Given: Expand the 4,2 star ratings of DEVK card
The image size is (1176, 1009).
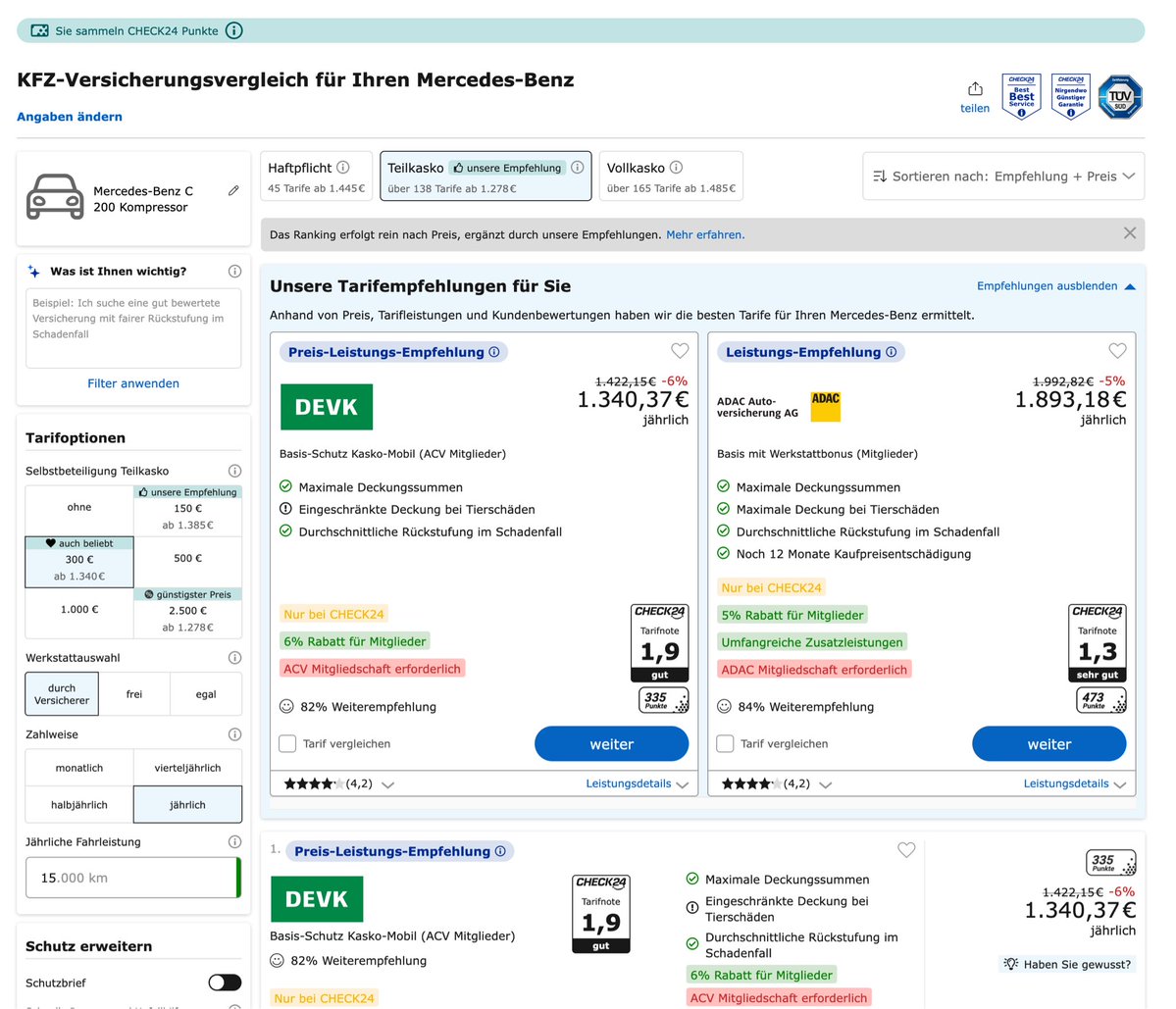Looking at the screenshot, I should coord(339,783).
